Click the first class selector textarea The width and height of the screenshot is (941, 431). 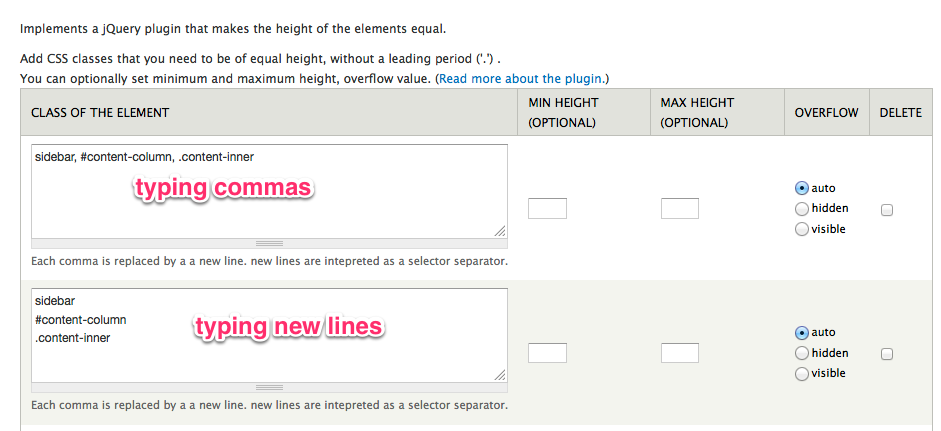point(269,191)
